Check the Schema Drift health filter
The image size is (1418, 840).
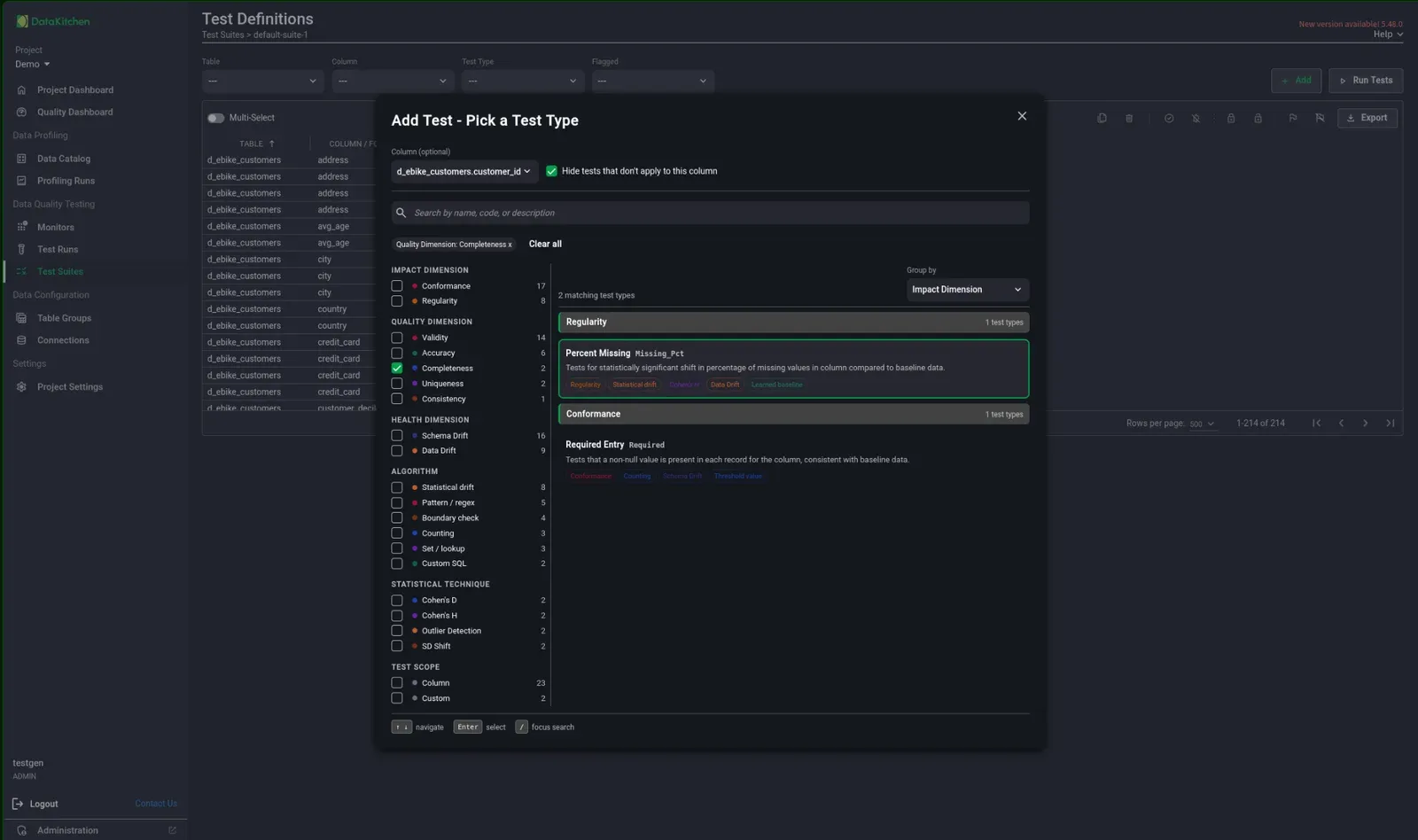397,436
